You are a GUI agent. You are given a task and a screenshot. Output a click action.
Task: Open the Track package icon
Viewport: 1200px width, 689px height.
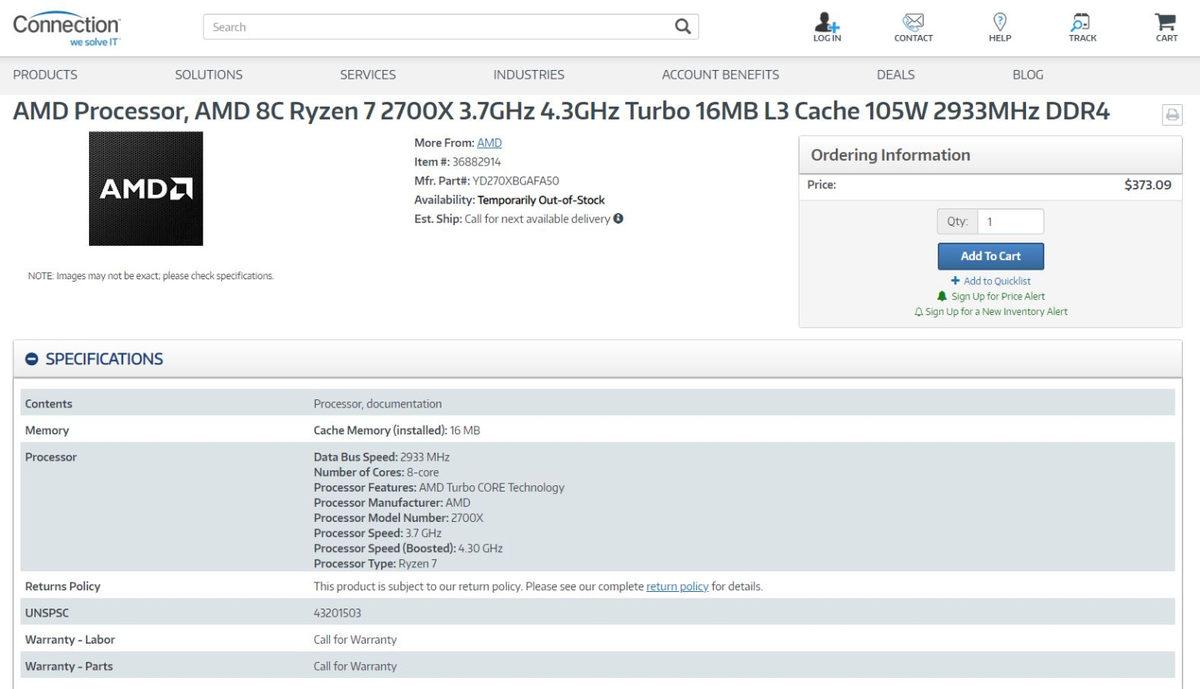1081,22
